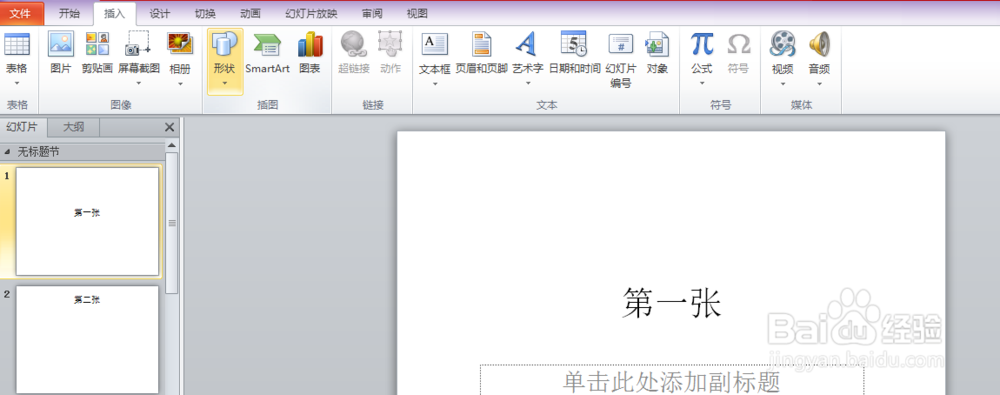
Task: Switch to the Design (设计) tab
Action: point(159,13)
